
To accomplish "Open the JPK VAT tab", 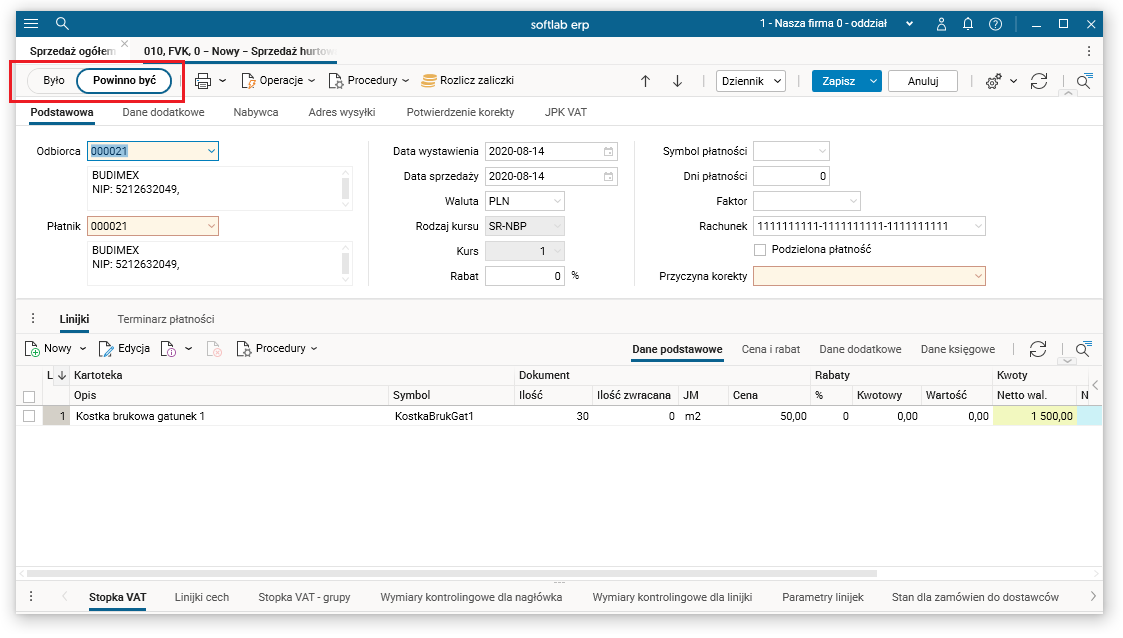I will click(566, 112).
